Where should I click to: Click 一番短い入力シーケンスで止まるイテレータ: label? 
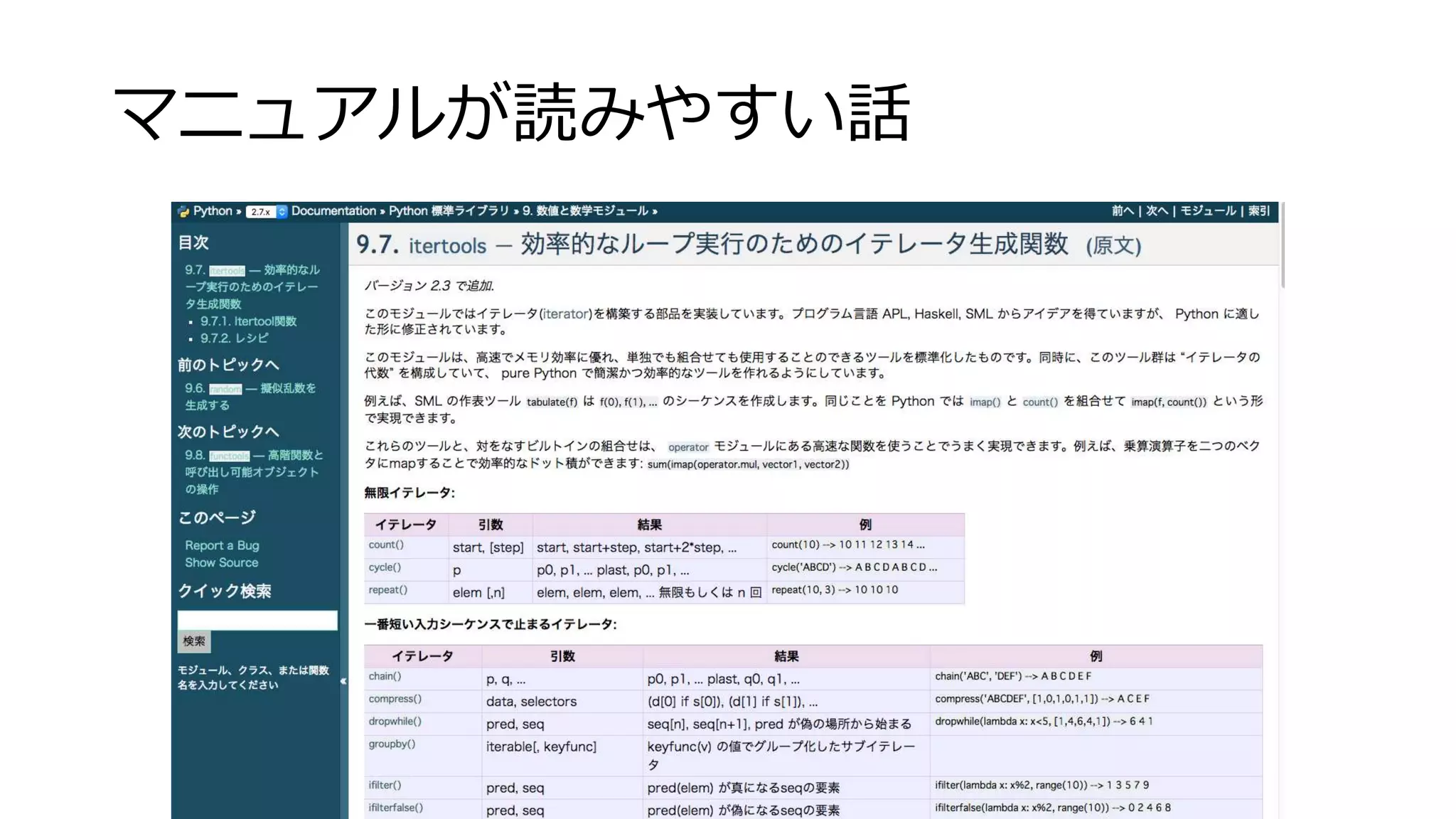[x=491, y=625]
